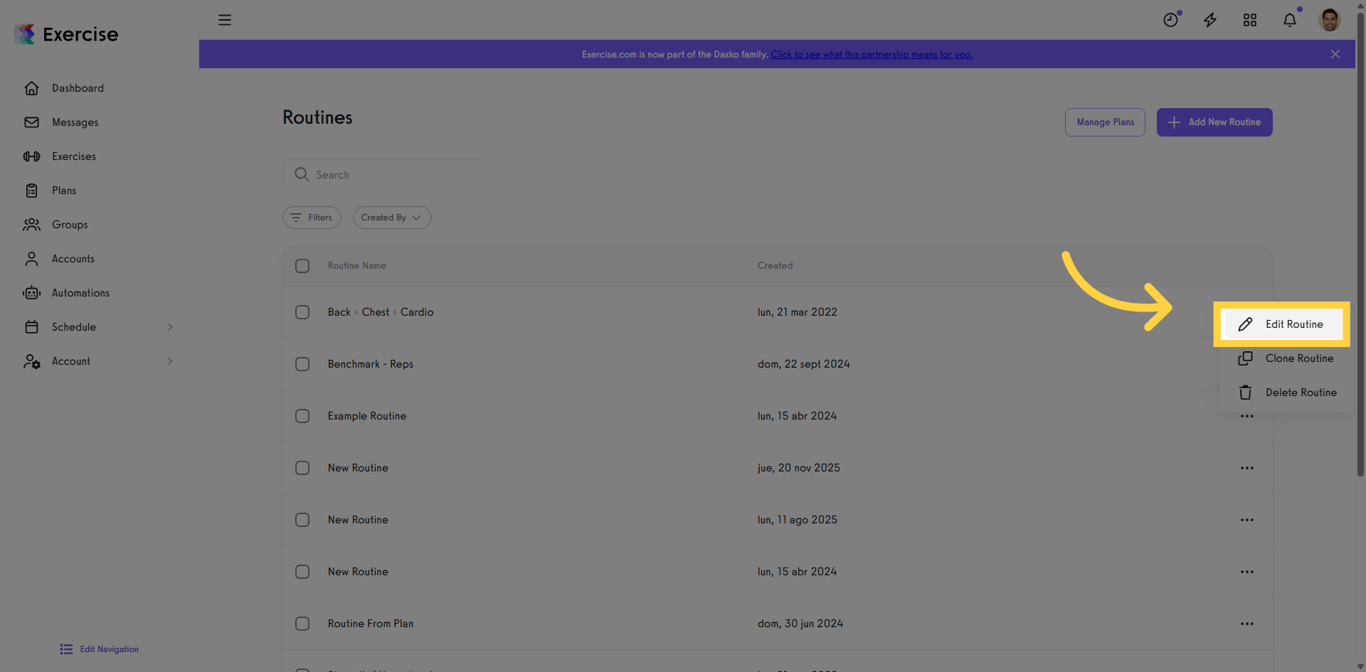Select the checkbox for Example Routine
This screenshot has width=1366, height=672.
(302, 416)
